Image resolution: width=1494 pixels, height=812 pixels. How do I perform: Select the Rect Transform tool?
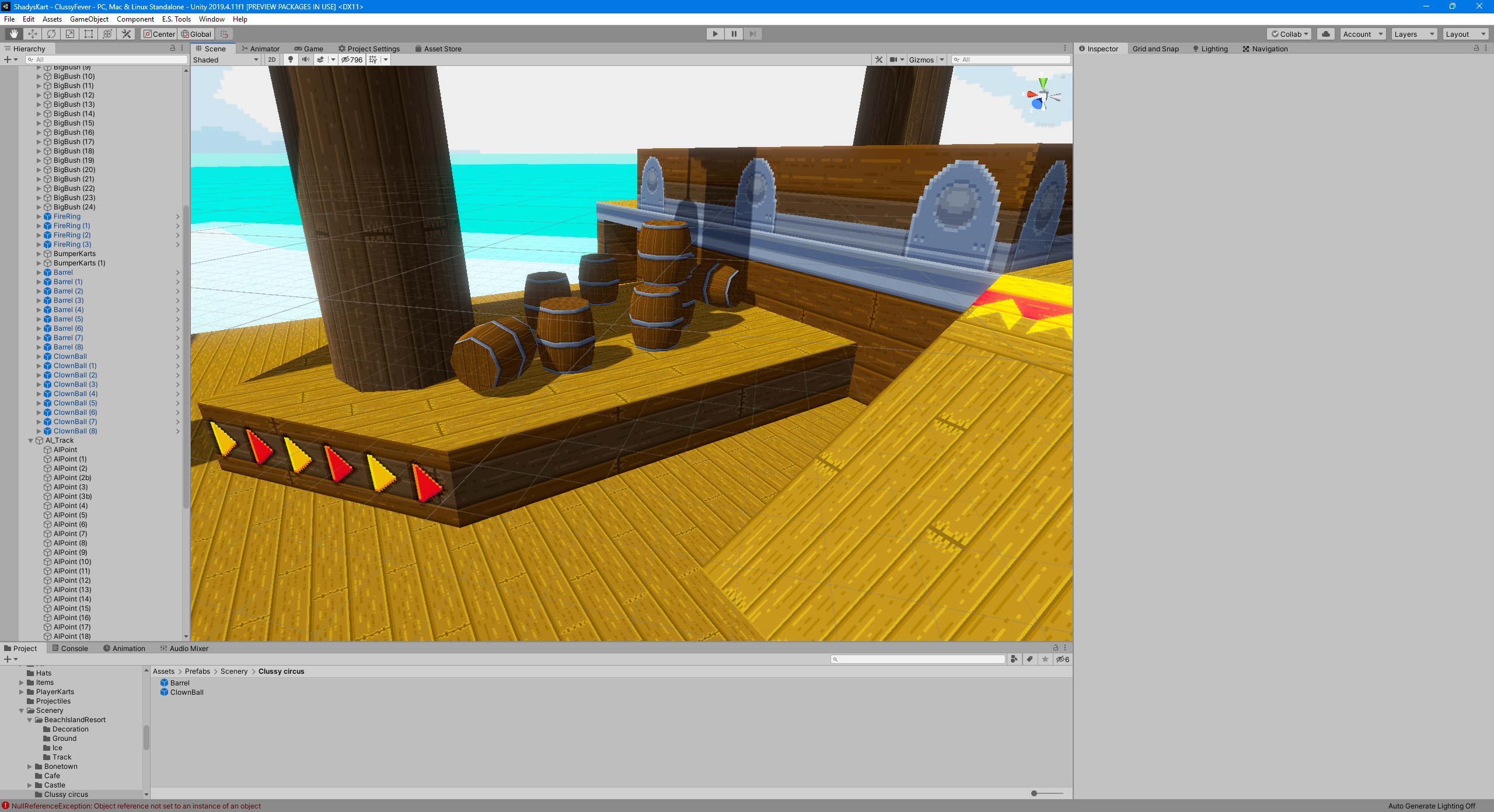[89, 34]
